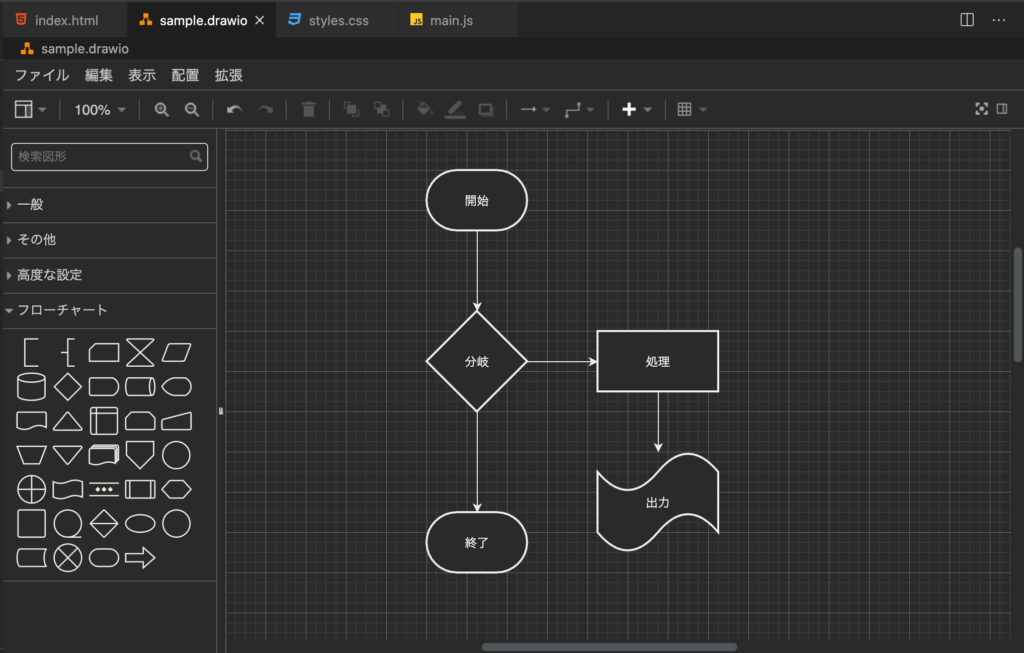Open the 表示 menu
This screenshot has height=653, width=1024.
[142, 75]
